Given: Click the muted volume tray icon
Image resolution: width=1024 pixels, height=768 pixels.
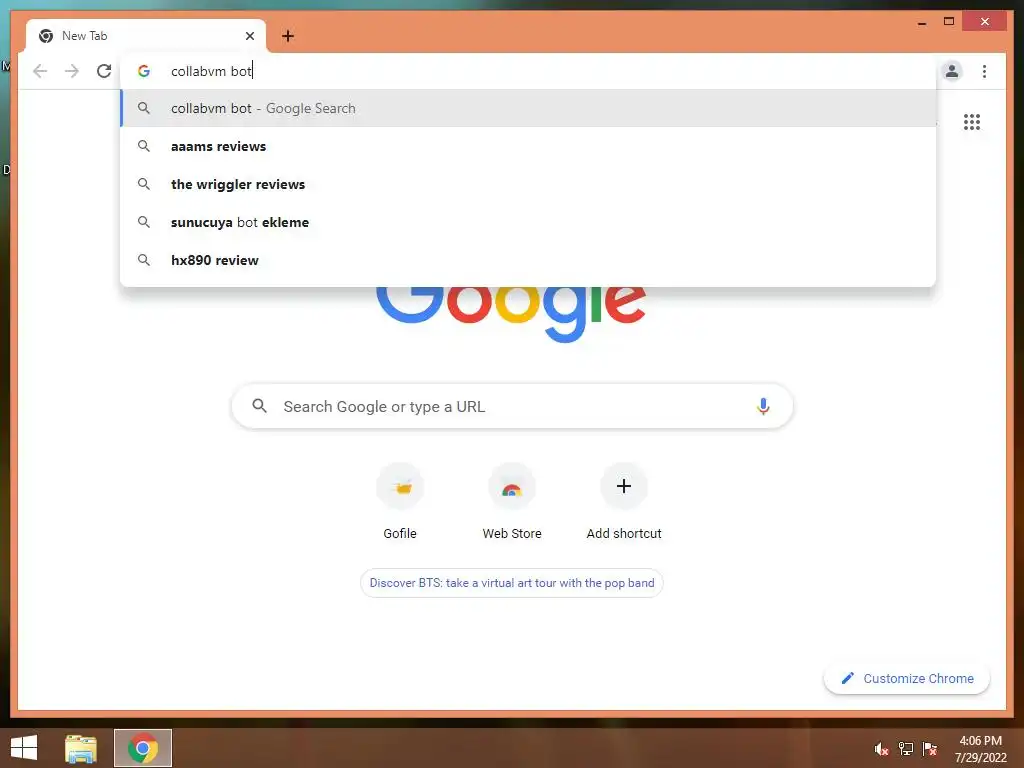Looking at the screenshot, I should [x=882, y=749].
